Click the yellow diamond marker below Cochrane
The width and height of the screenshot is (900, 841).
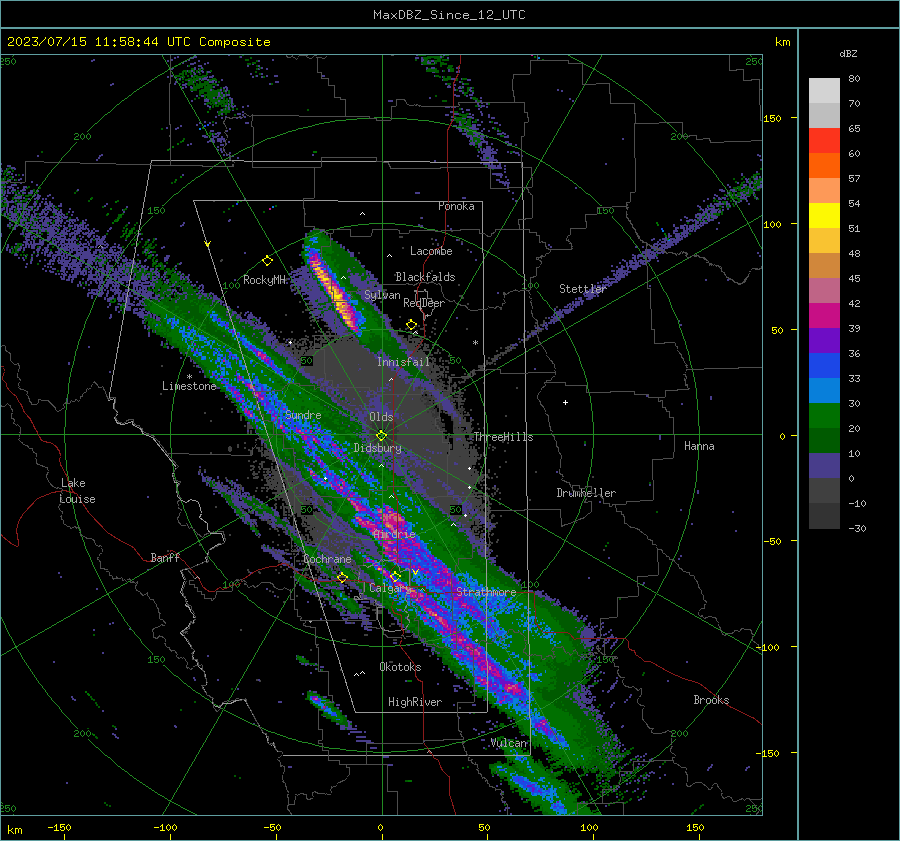342,578
